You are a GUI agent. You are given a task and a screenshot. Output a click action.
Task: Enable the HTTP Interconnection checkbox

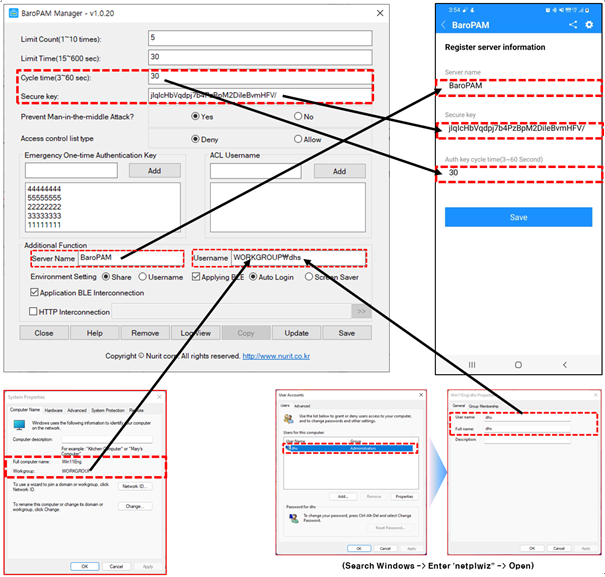click(x=34, y=311)
